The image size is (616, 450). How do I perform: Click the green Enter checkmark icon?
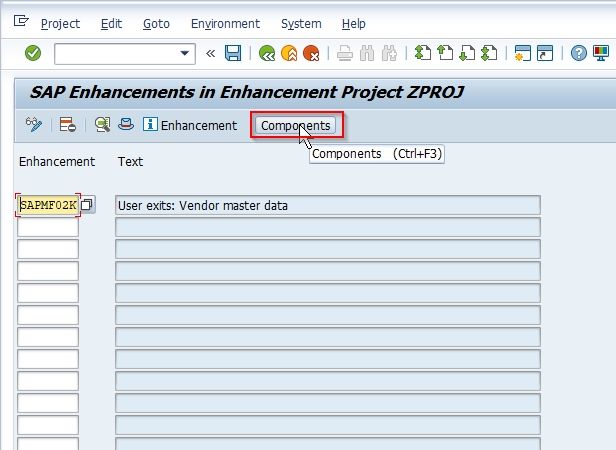pyautogui.click(x=33, y=53)
